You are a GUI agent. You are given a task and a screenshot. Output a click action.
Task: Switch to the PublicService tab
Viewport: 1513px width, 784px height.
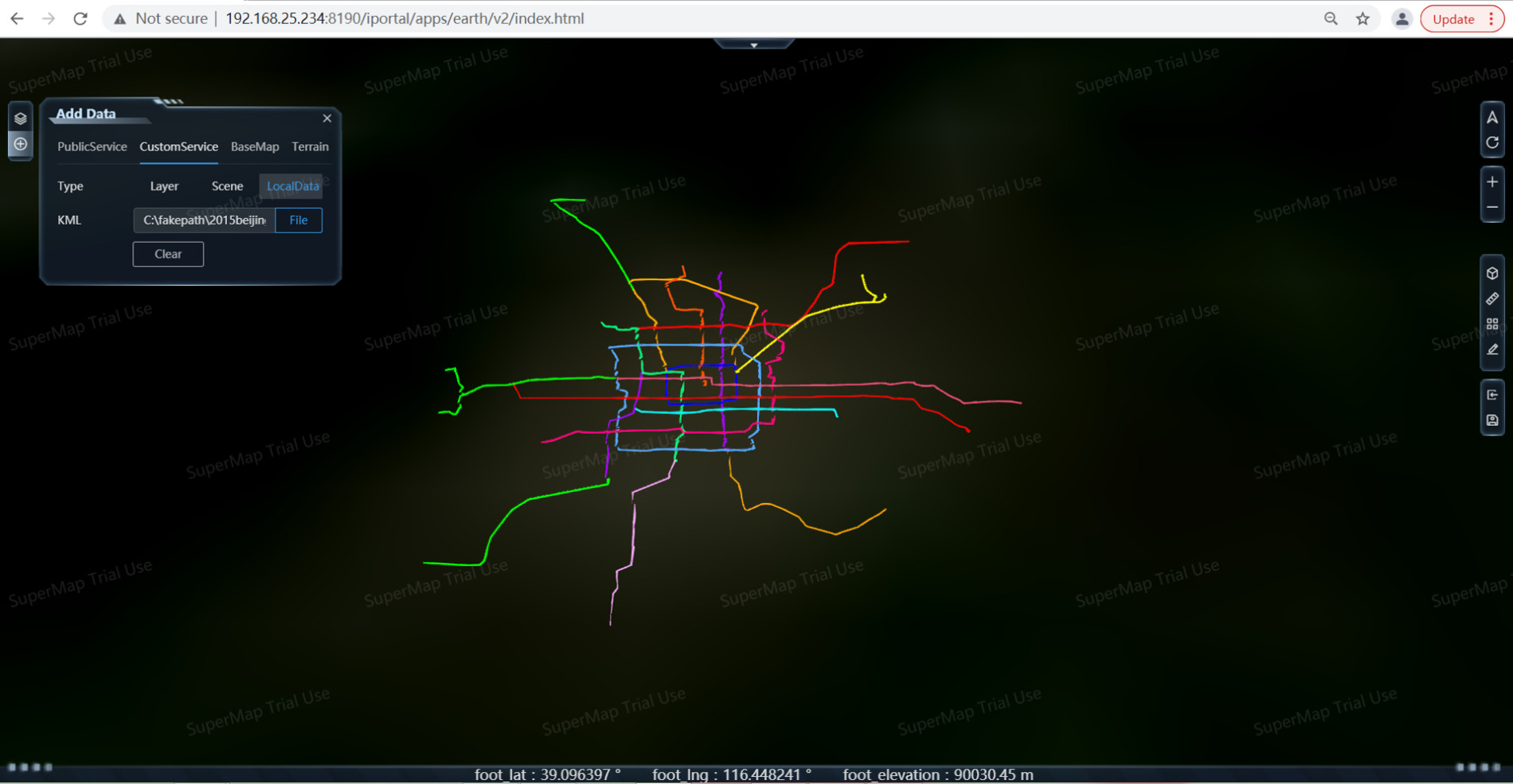pos(92,147)
